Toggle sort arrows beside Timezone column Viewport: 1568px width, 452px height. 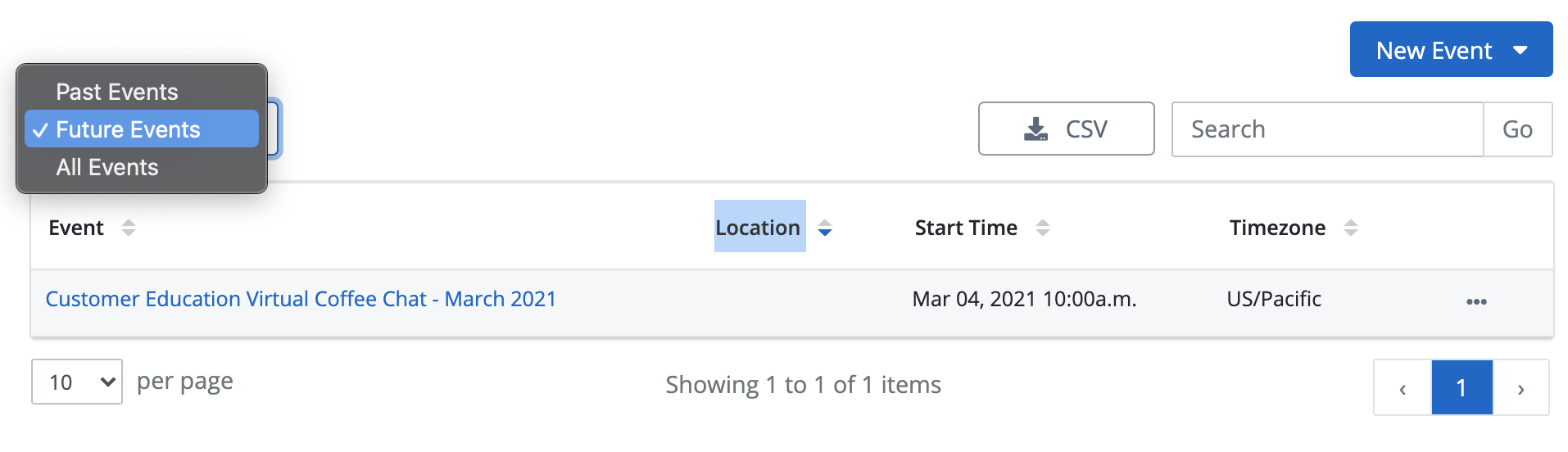(1351, 228)
